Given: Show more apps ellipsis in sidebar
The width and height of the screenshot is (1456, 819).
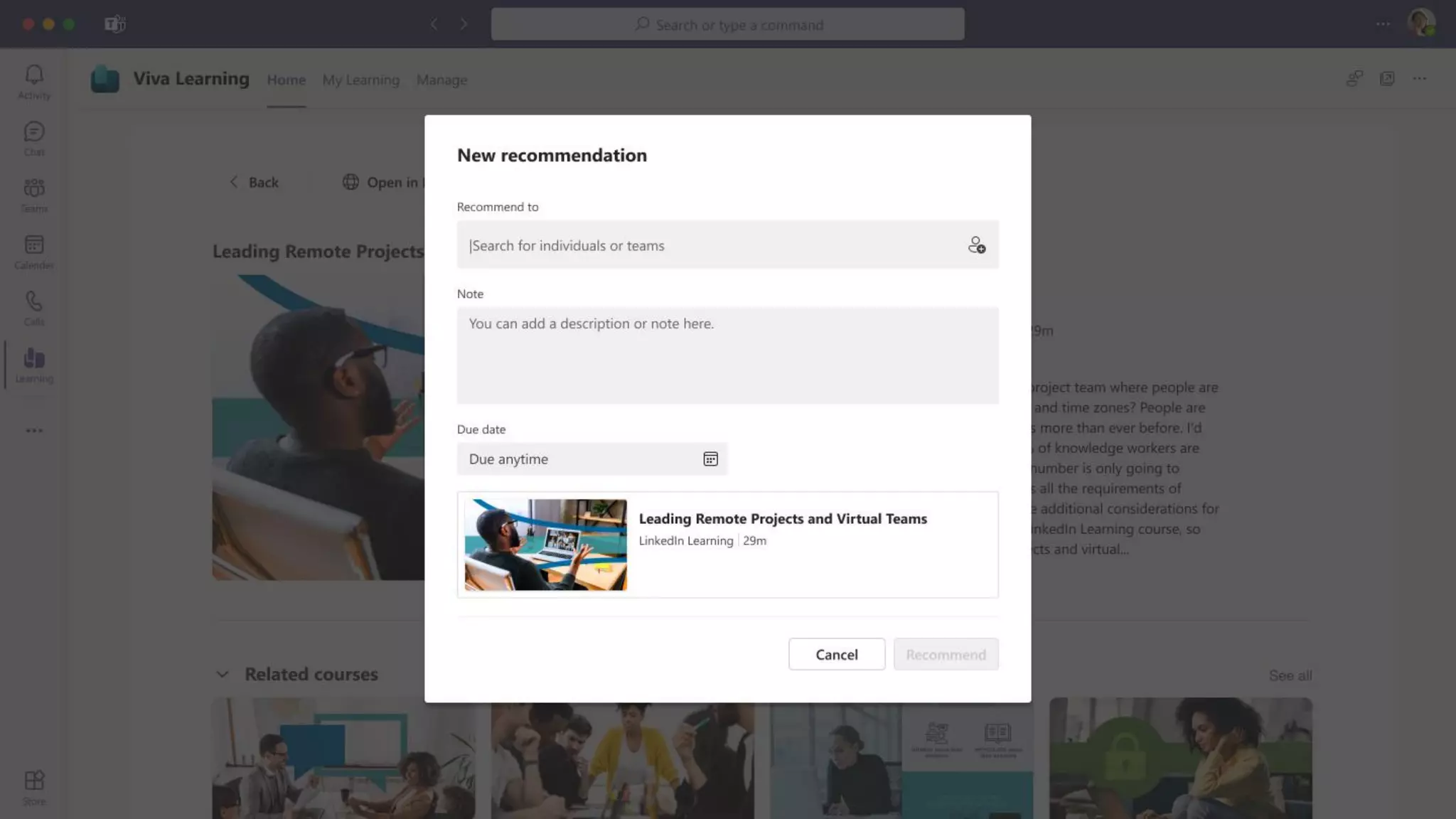Looking at the screenshot, I should click(x=34, y=431).
